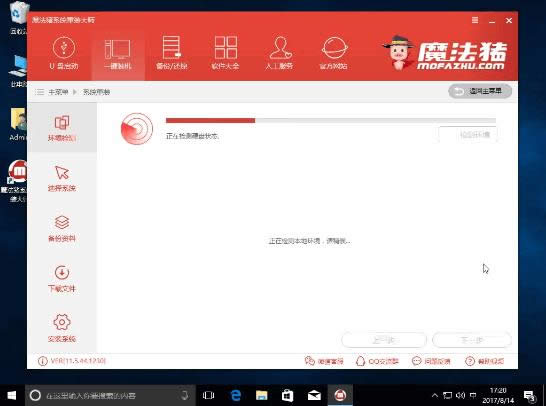The image size is (546, 406).
Task: Click the 检测环境 button
Action: (x=468, y=134)
